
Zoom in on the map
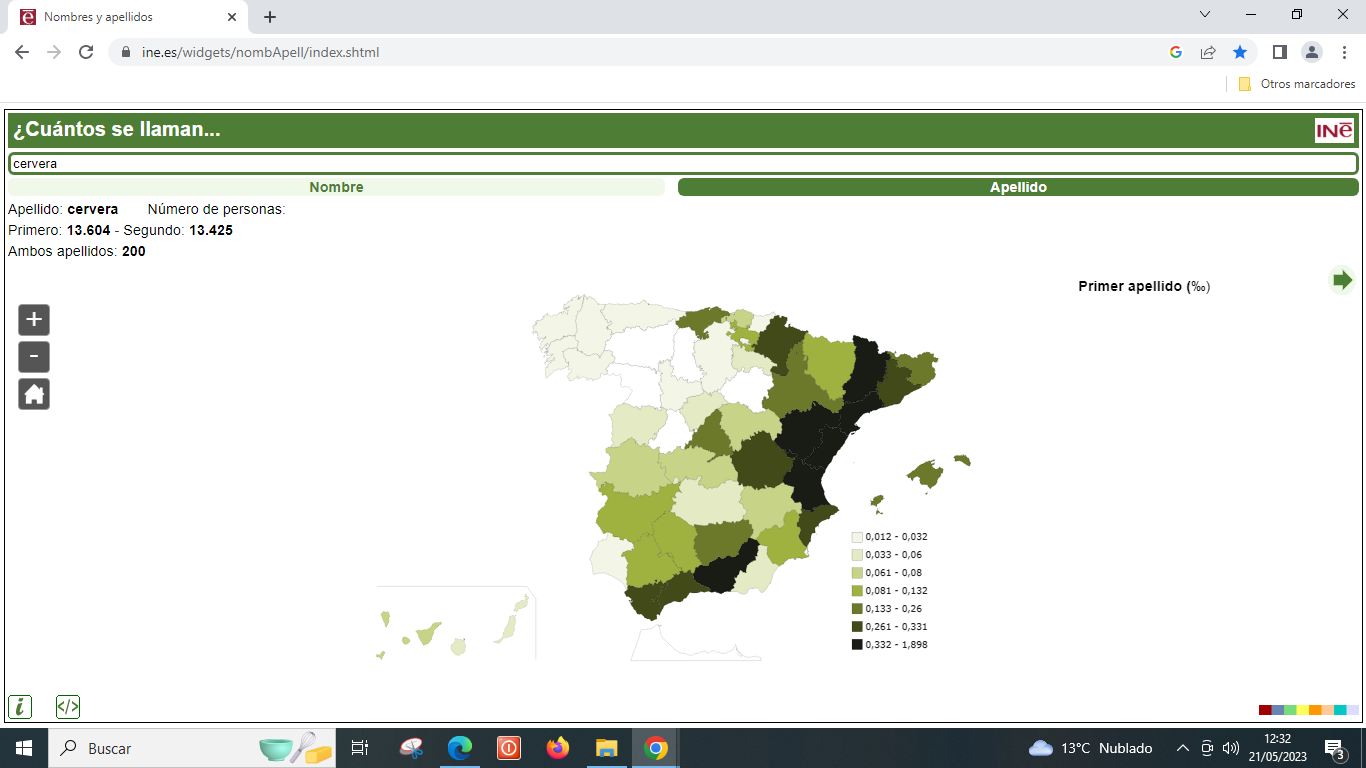(34, 320)
